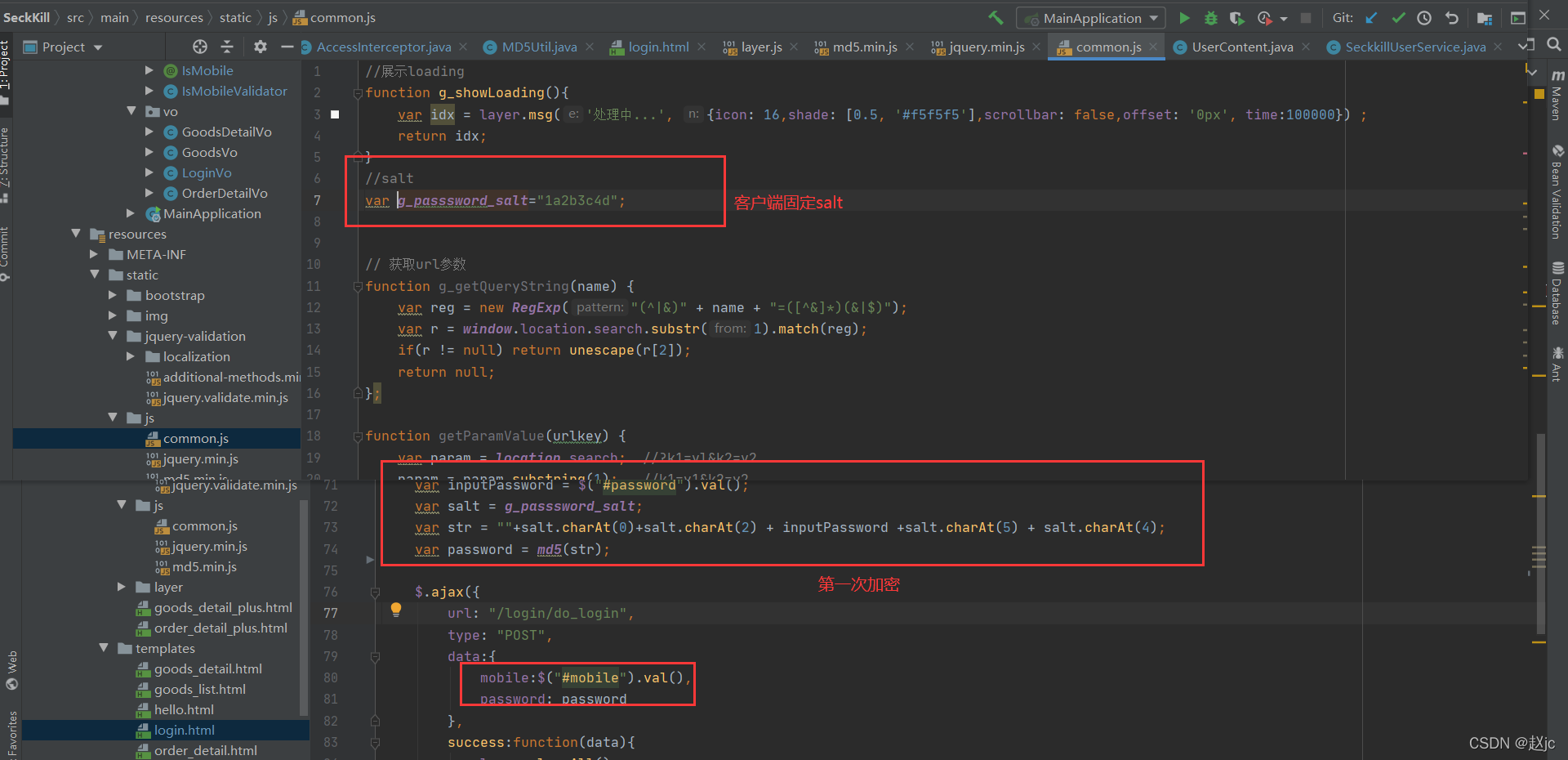Screen dimensions: 1568x760
Task: Click the SeckKill breadcrumb root
Action: coord(26,17)
